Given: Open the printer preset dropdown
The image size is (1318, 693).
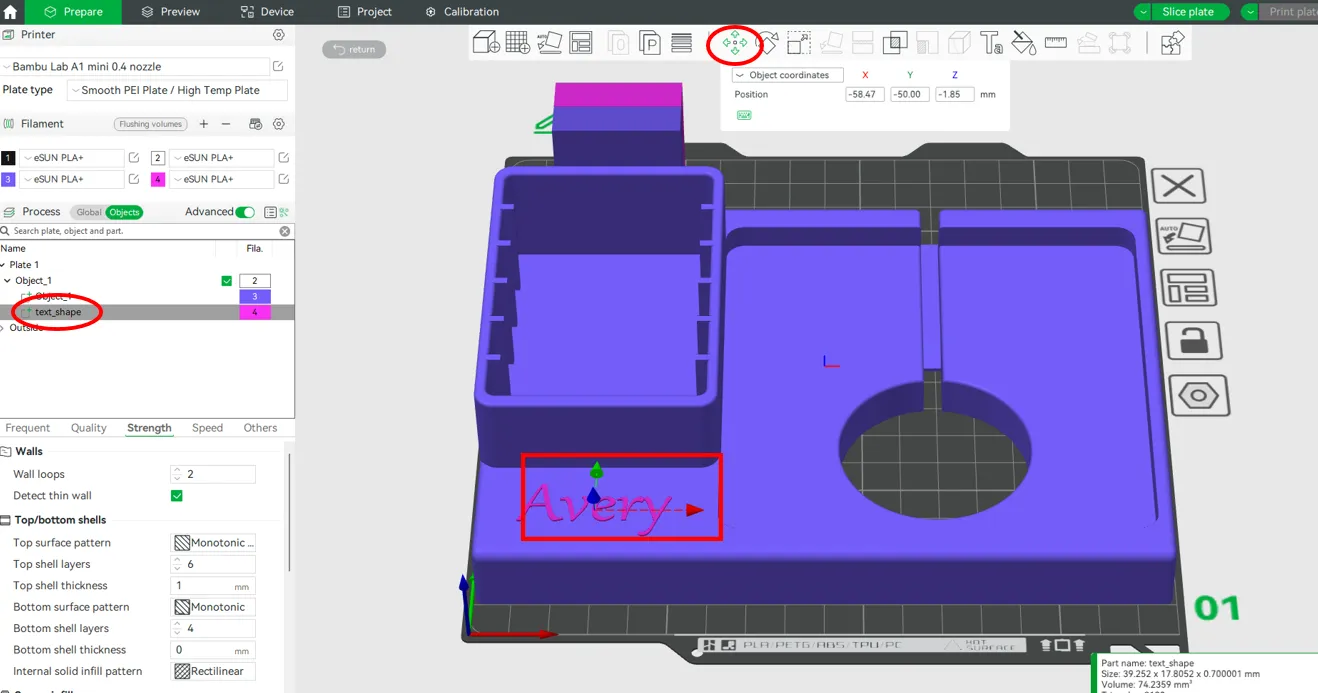Looking at the screenshot, I should (x=135, y=67).
